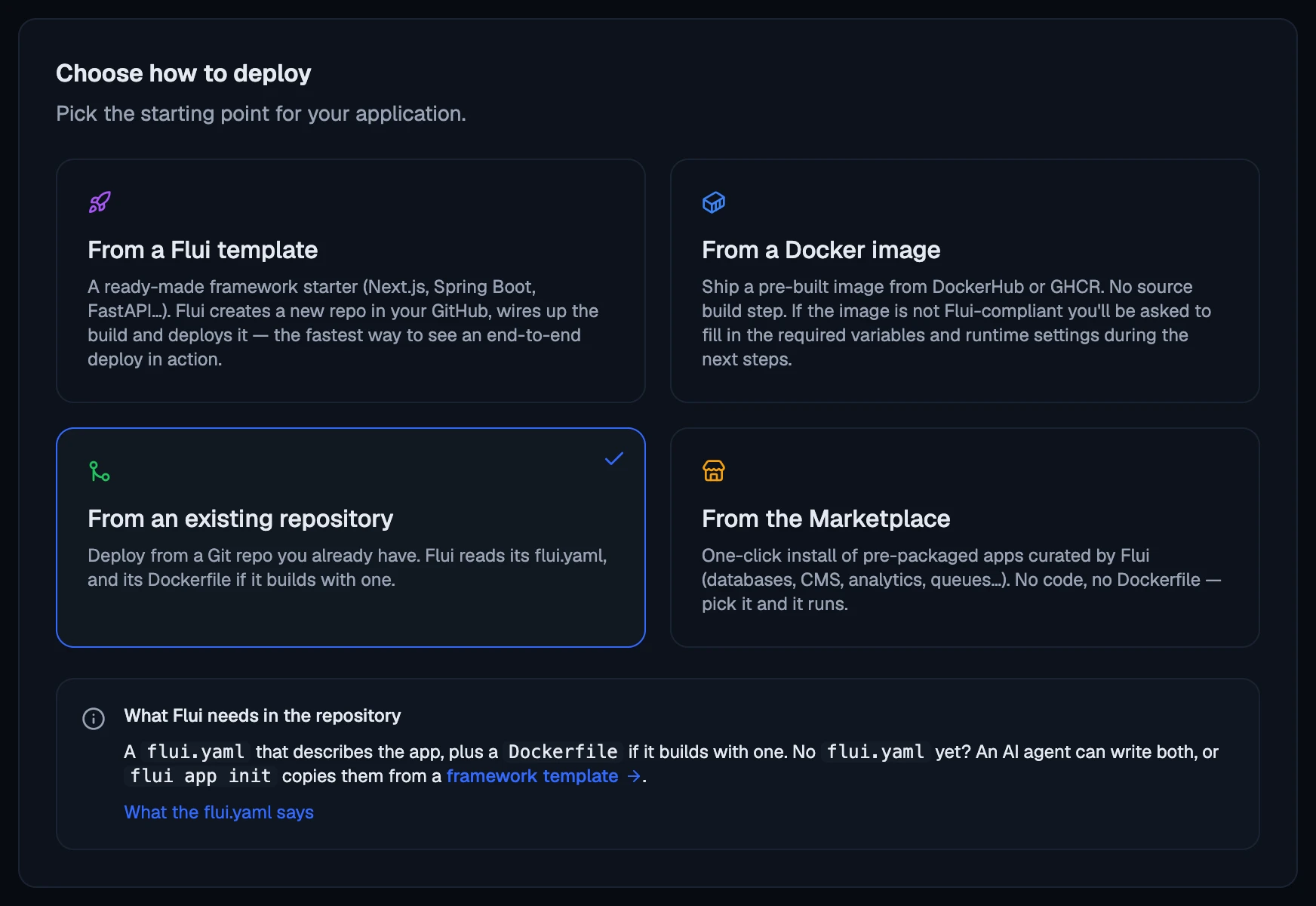1316x906 pixels.
Task: Choose the From a Docker image option
Action: click(965, 281)
